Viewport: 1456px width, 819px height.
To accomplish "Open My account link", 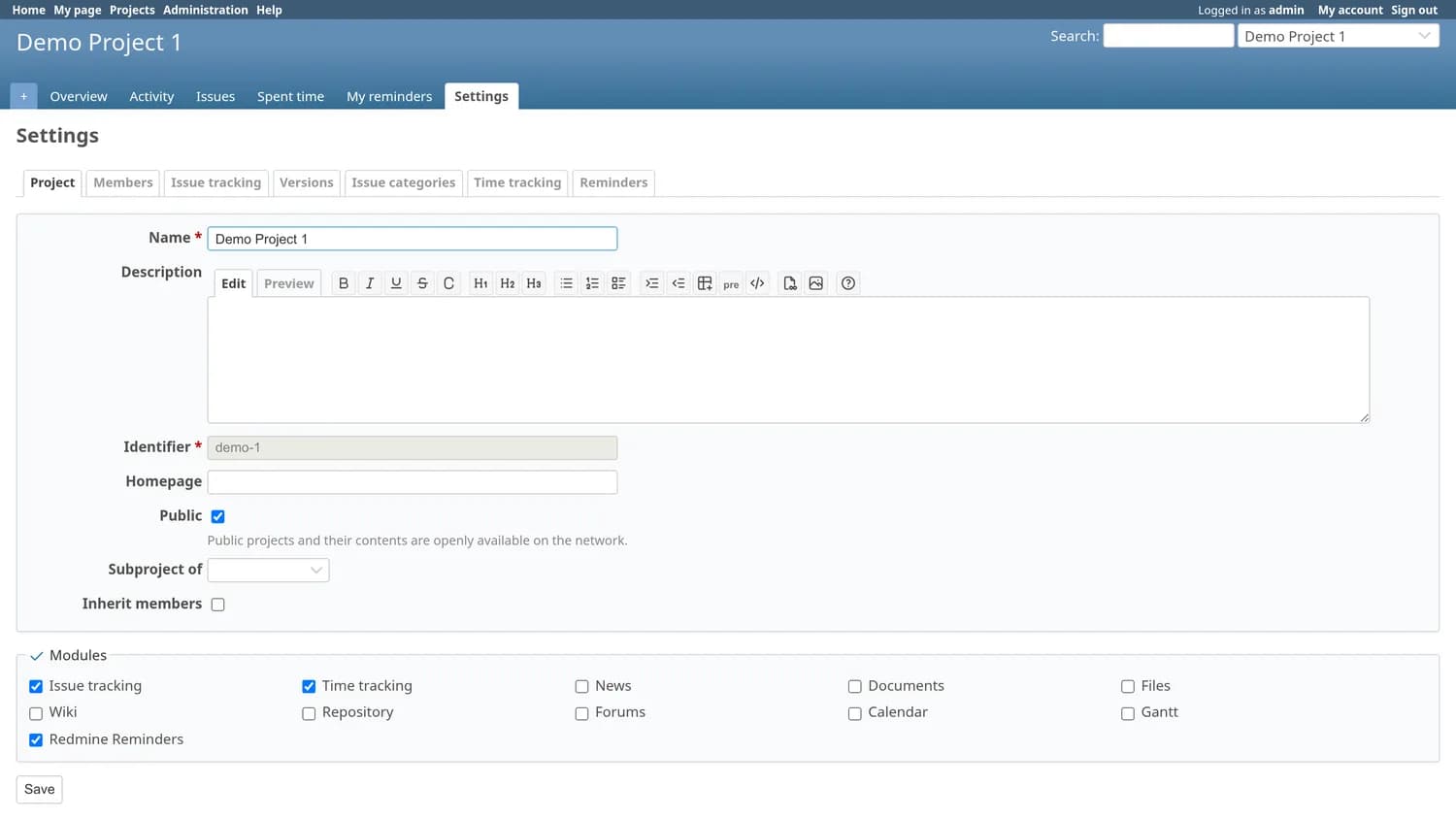I will 1350,10.
